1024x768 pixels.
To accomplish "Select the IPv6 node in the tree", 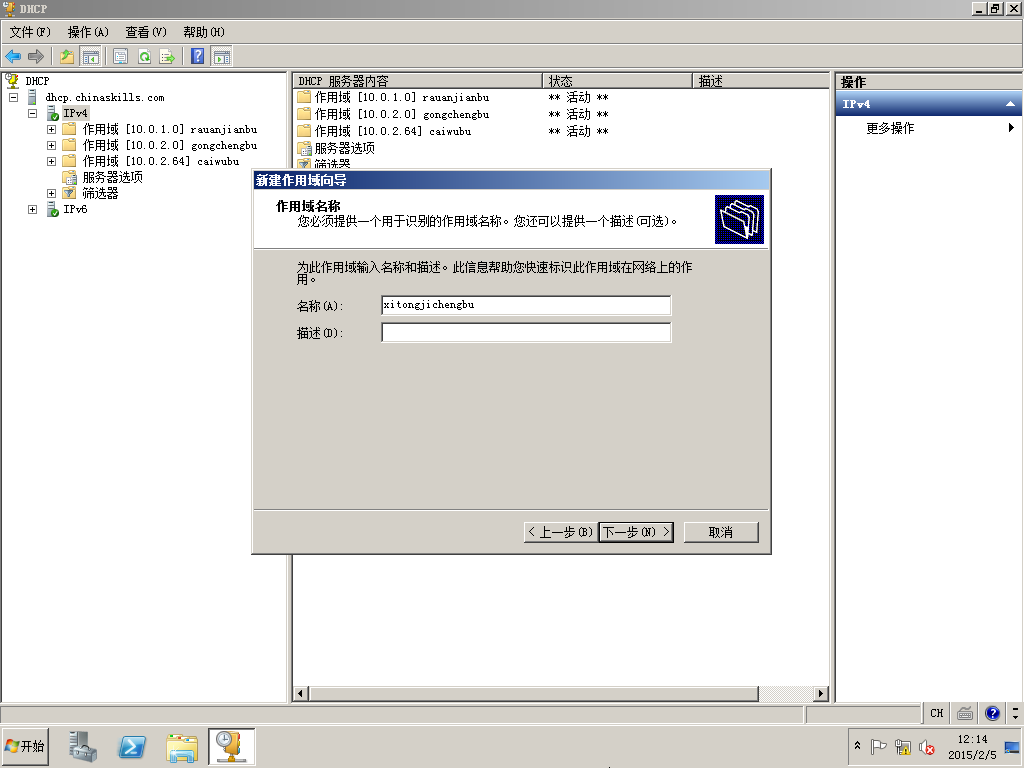I will coord(75,209).
